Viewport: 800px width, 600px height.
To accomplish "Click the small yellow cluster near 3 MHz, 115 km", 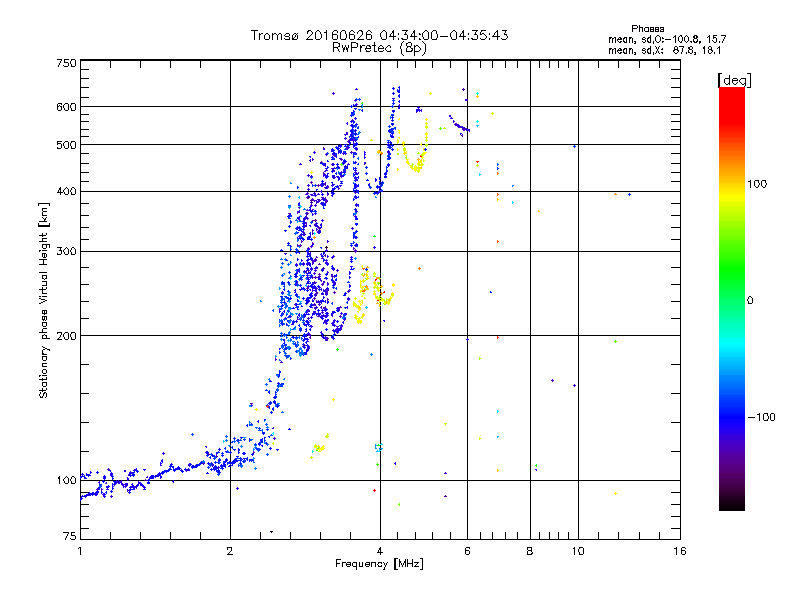I will [x=319, y=447].
